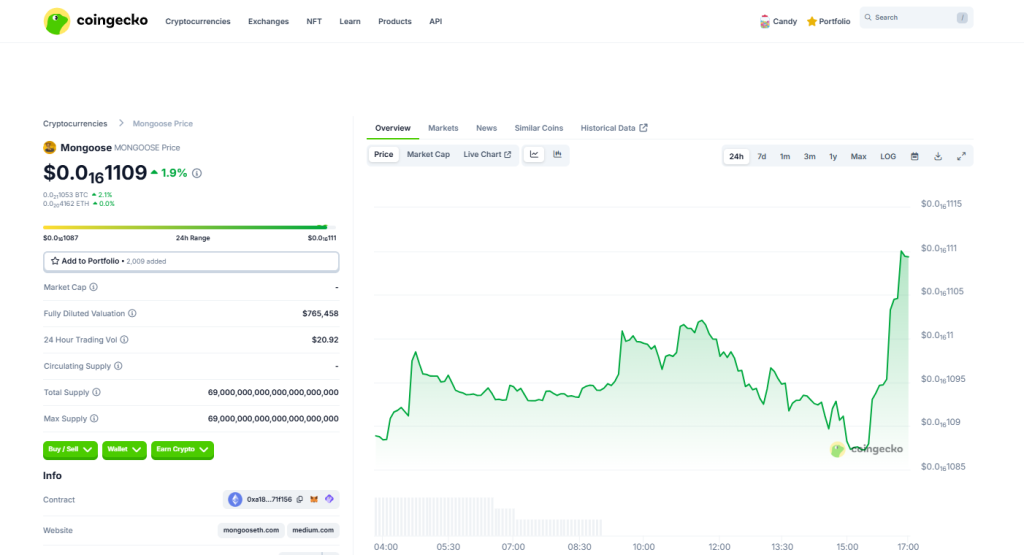
Task: Add the token to MetaMask via fox icon
Action: coord(315,499)
